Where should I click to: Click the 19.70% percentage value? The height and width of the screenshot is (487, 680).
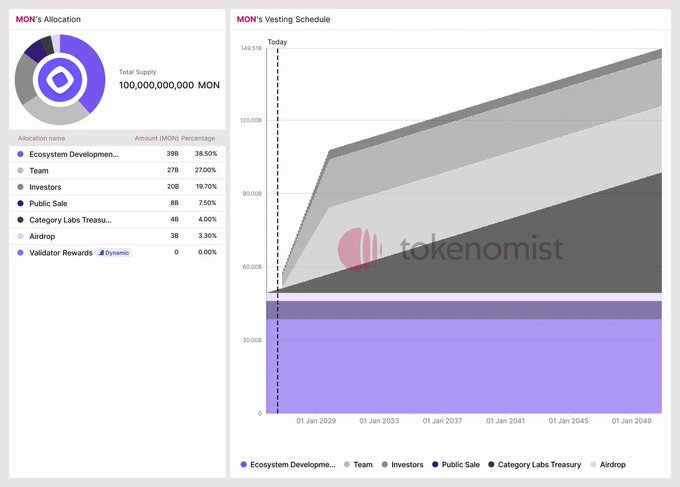(206, 186)
